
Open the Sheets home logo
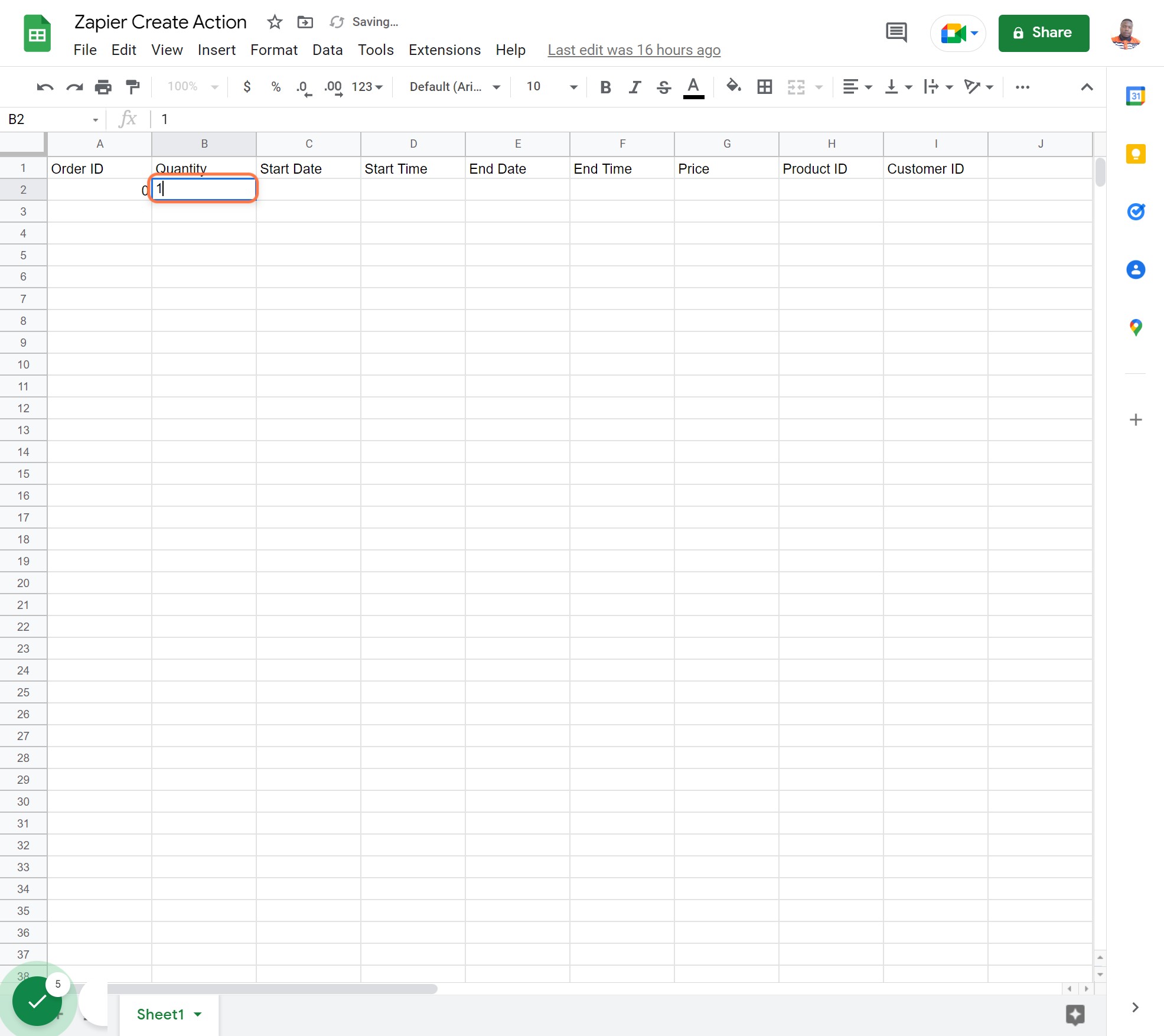tap(37, 34)
